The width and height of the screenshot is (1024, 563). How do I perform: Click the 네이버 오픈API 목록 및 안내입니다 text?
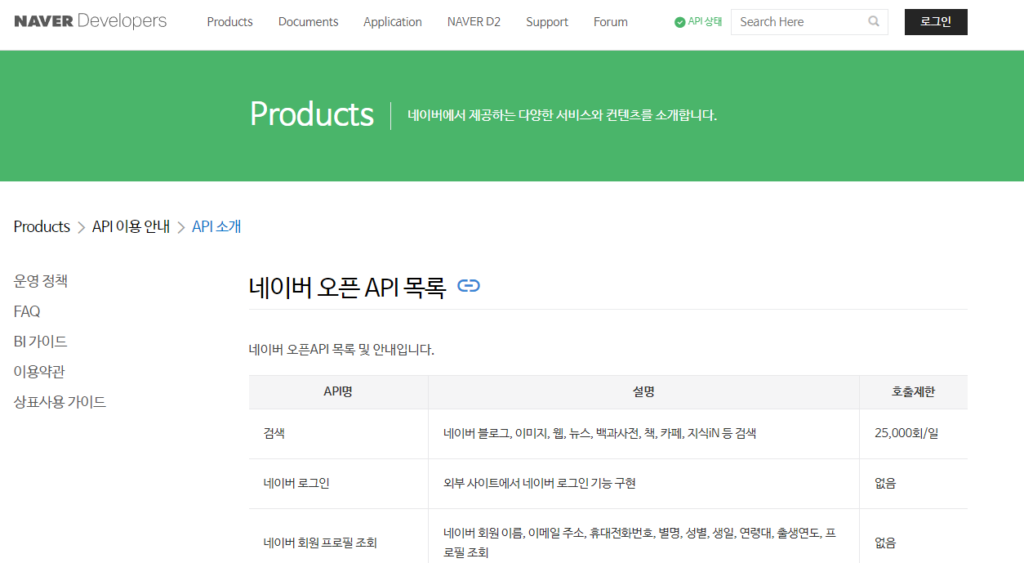pyautogui.click(x=342, y=349)
